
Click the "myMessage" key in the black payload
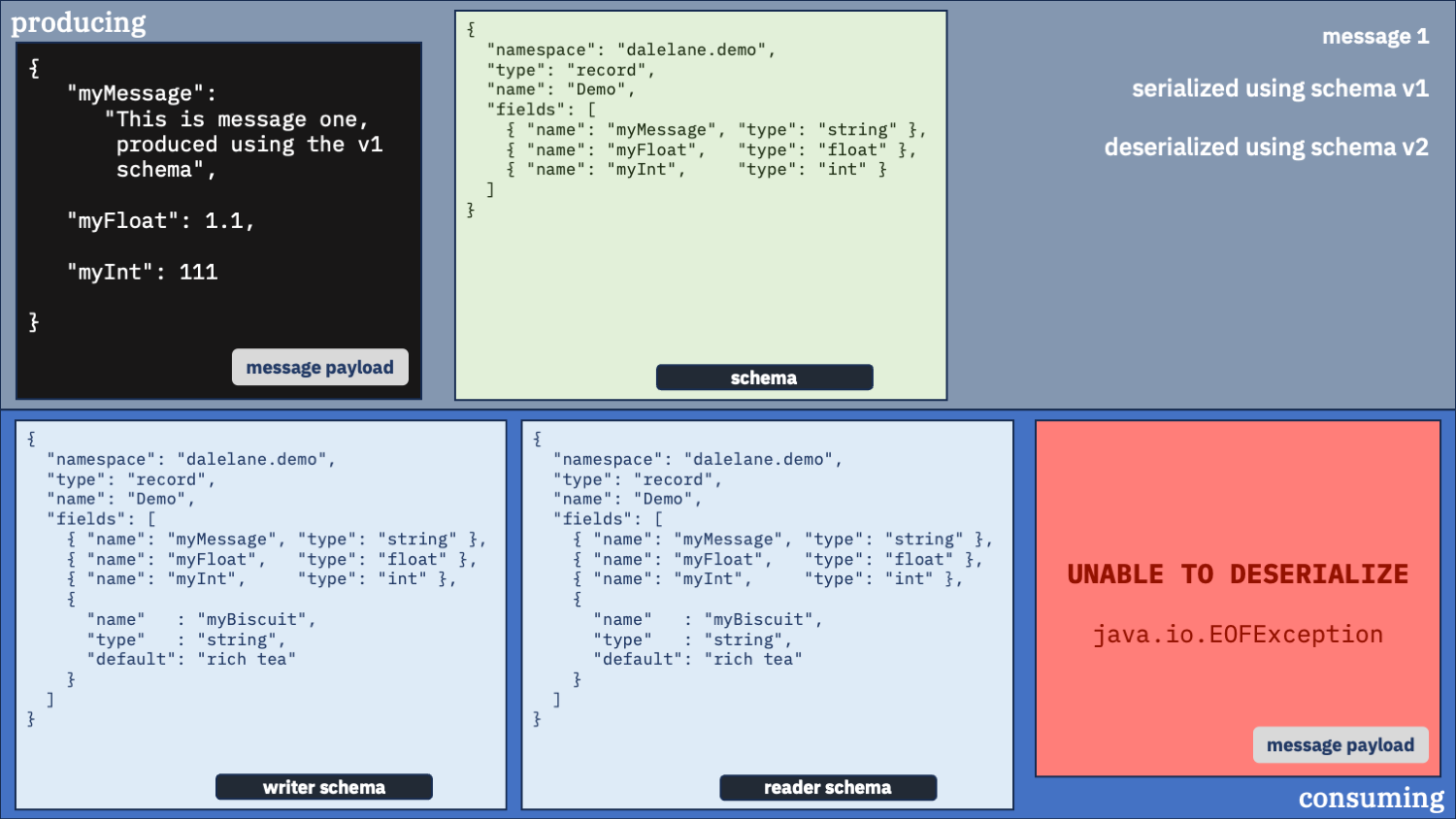136,94
